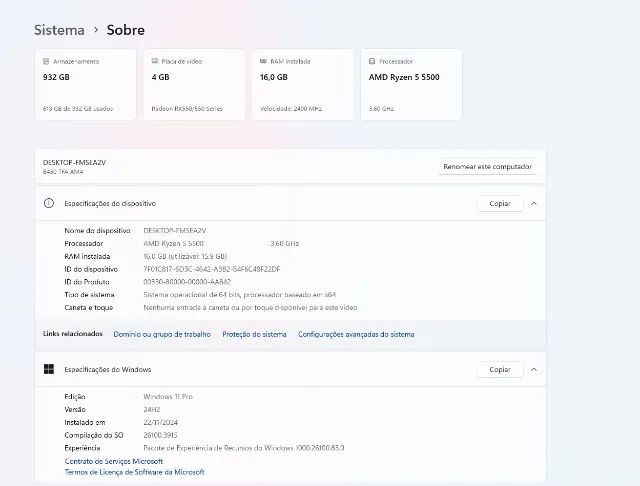This screenshot has height=486, width=640.
Task: Click Links relacionados label
Action: pos(73,334)
